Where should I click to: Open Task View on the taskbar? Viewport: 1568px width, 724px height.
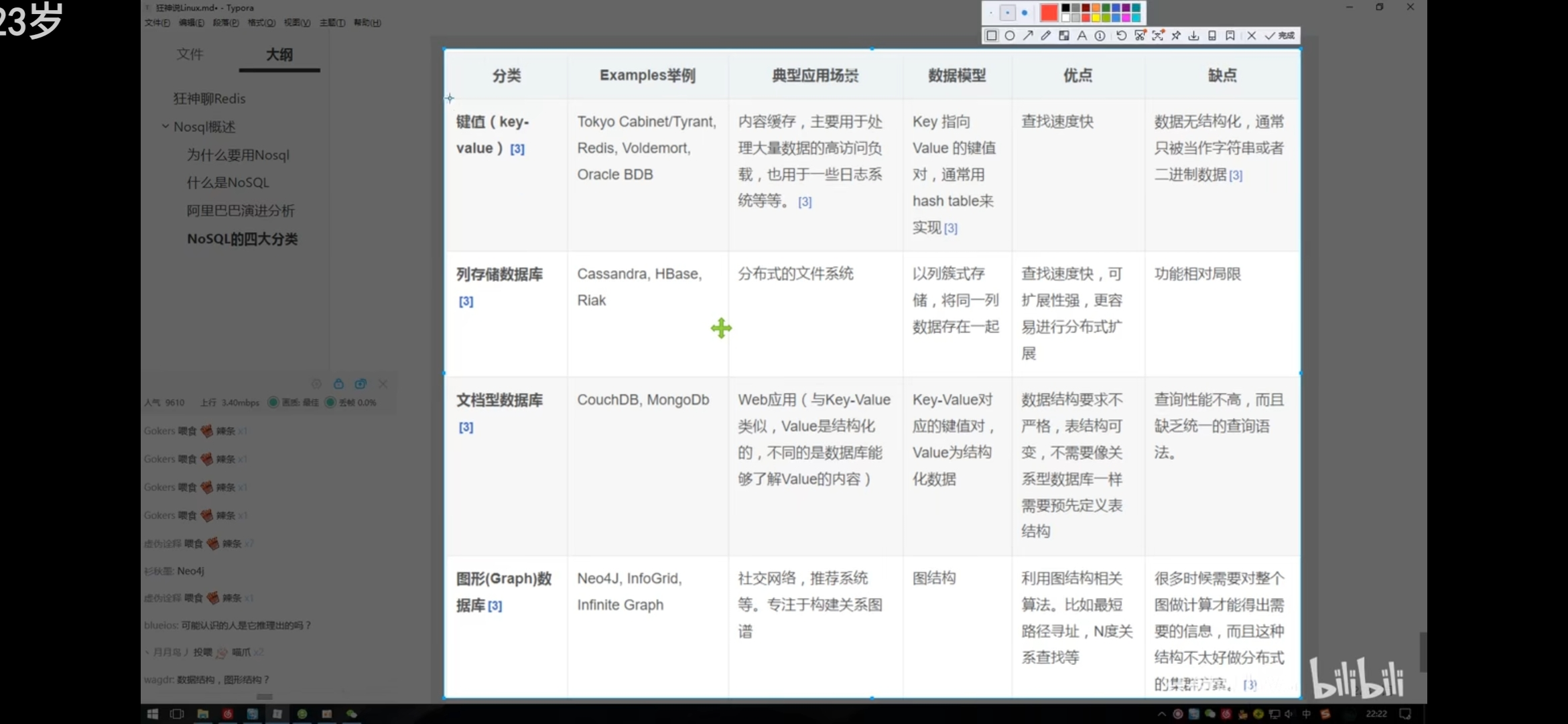(x=177, y=714)
